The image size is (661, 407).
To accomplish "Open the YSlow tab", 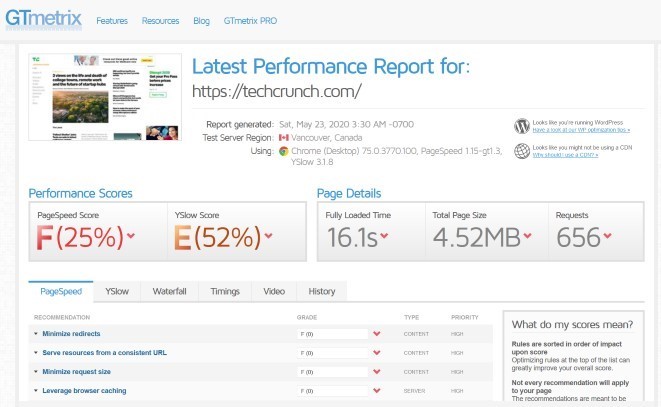I will [117, 291].
